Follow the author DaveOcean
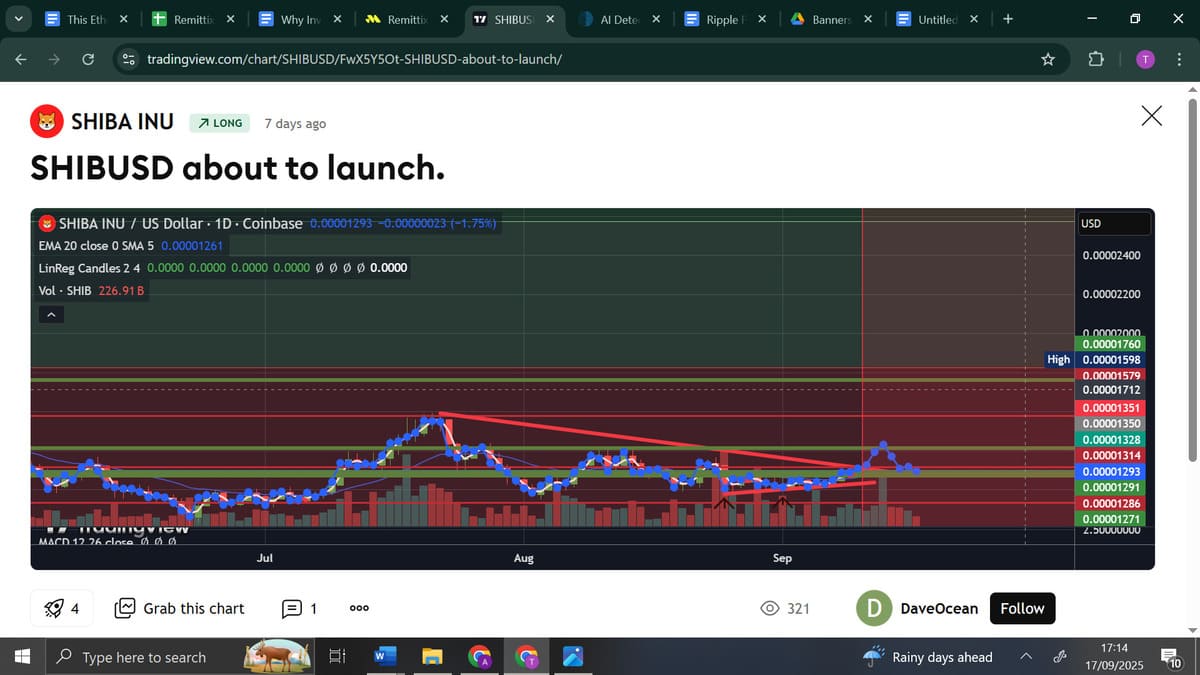Screen dimensions: 1200x675 tap(1022, 608)
